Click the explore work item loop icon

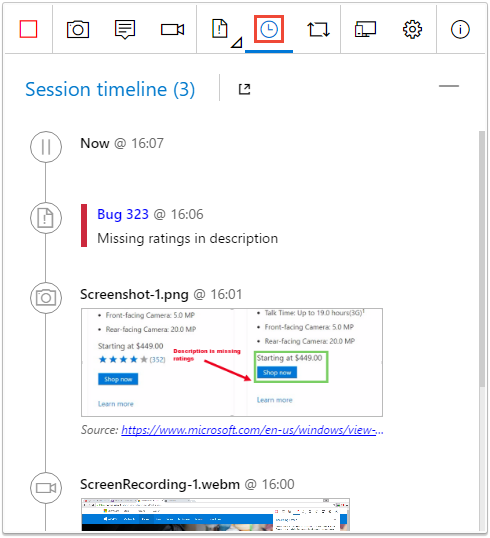tap(318, 29)
